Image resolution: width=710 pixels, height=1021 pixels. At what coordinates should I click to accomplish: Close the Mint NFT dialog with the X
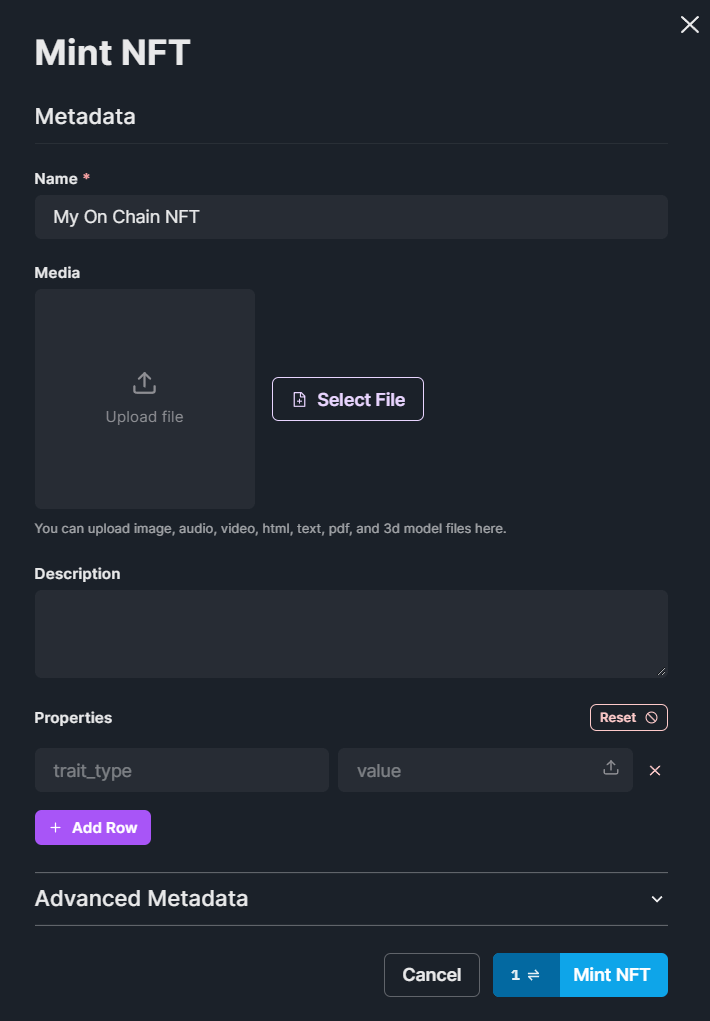coord(689,24)
